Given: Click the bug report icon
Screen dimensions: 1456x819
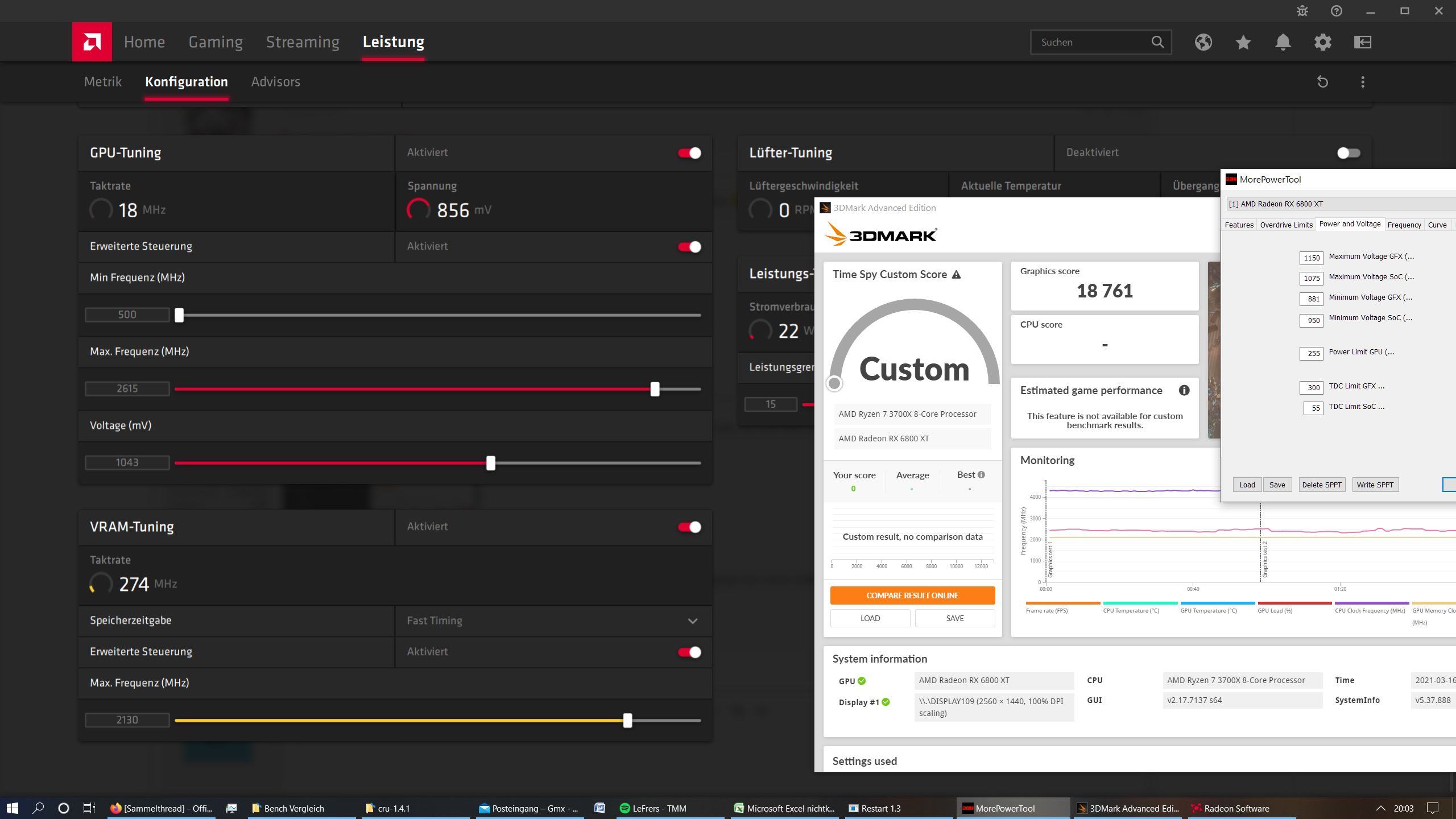Looking at the screenshot, I should (1302, 11).
